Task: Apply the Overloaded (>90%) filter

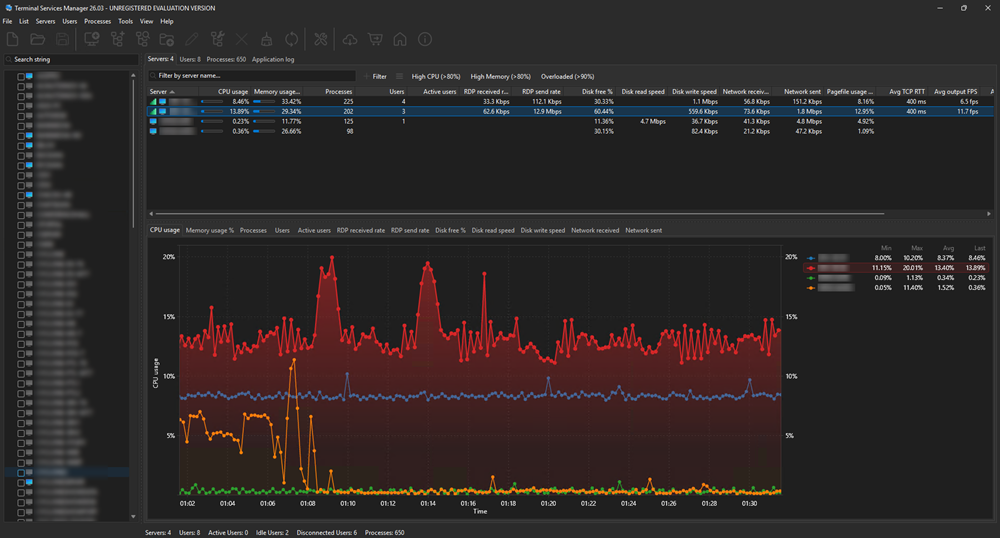Action: (568, 76)
